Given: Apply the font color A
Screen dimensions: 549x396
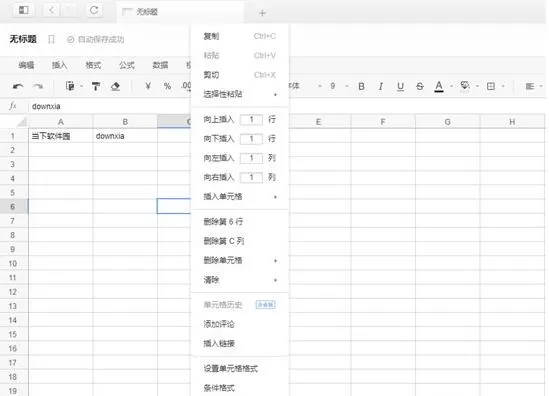Looking at the screenshot, I should point(439,86).
